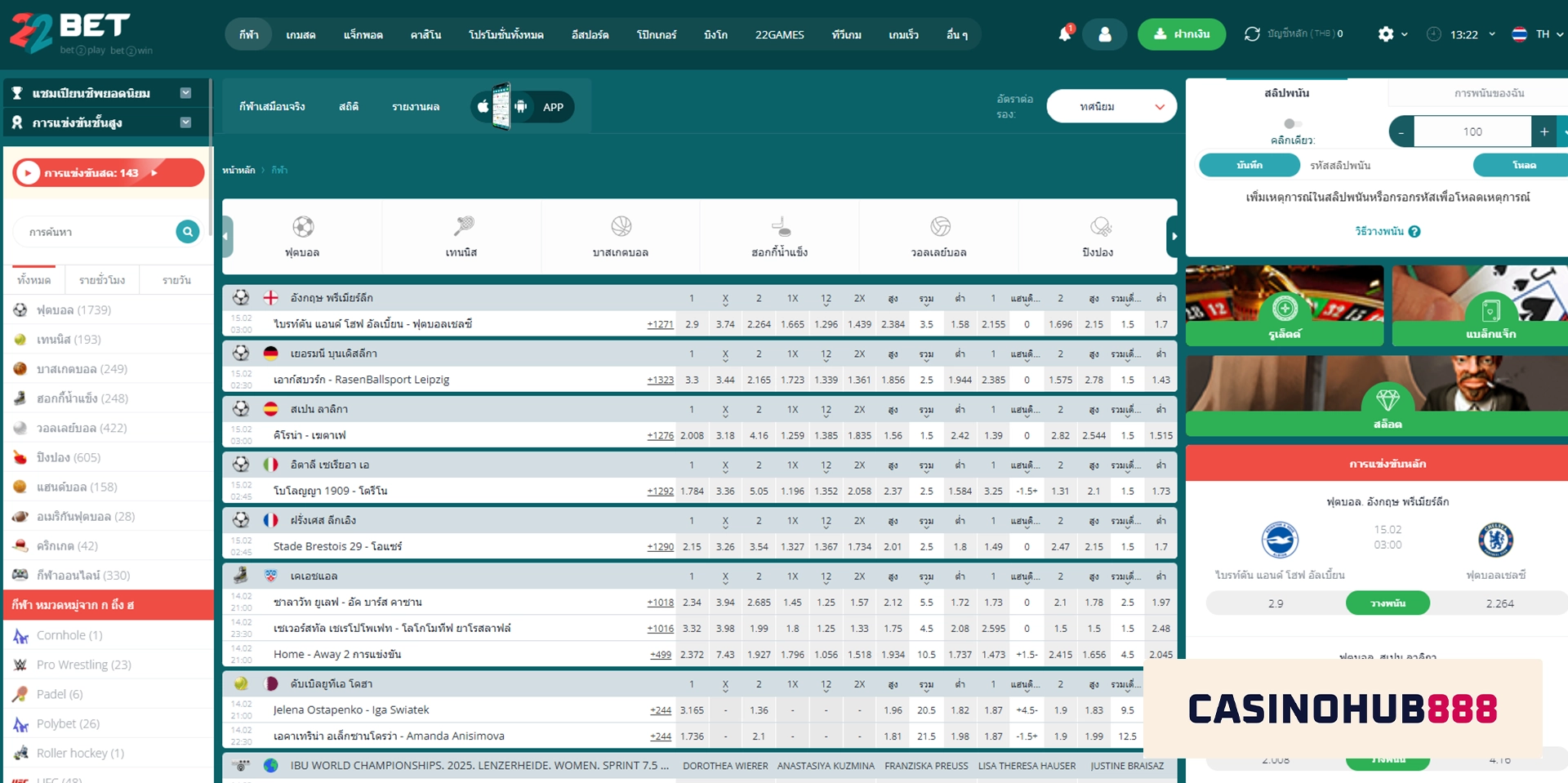Click the balance refresh icon
1568x783 pixels.
[1252, 34]
